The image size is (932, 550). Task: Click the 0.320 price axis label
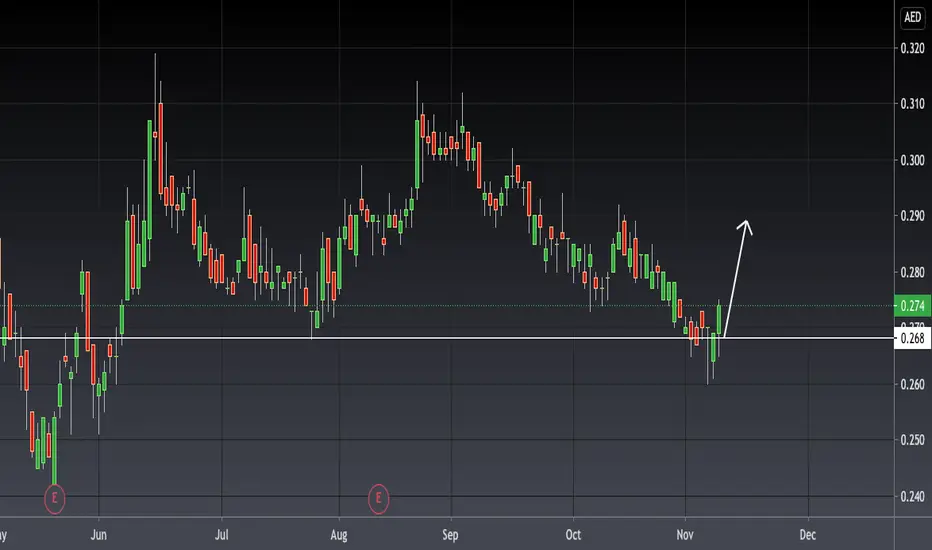pos(912,48)
